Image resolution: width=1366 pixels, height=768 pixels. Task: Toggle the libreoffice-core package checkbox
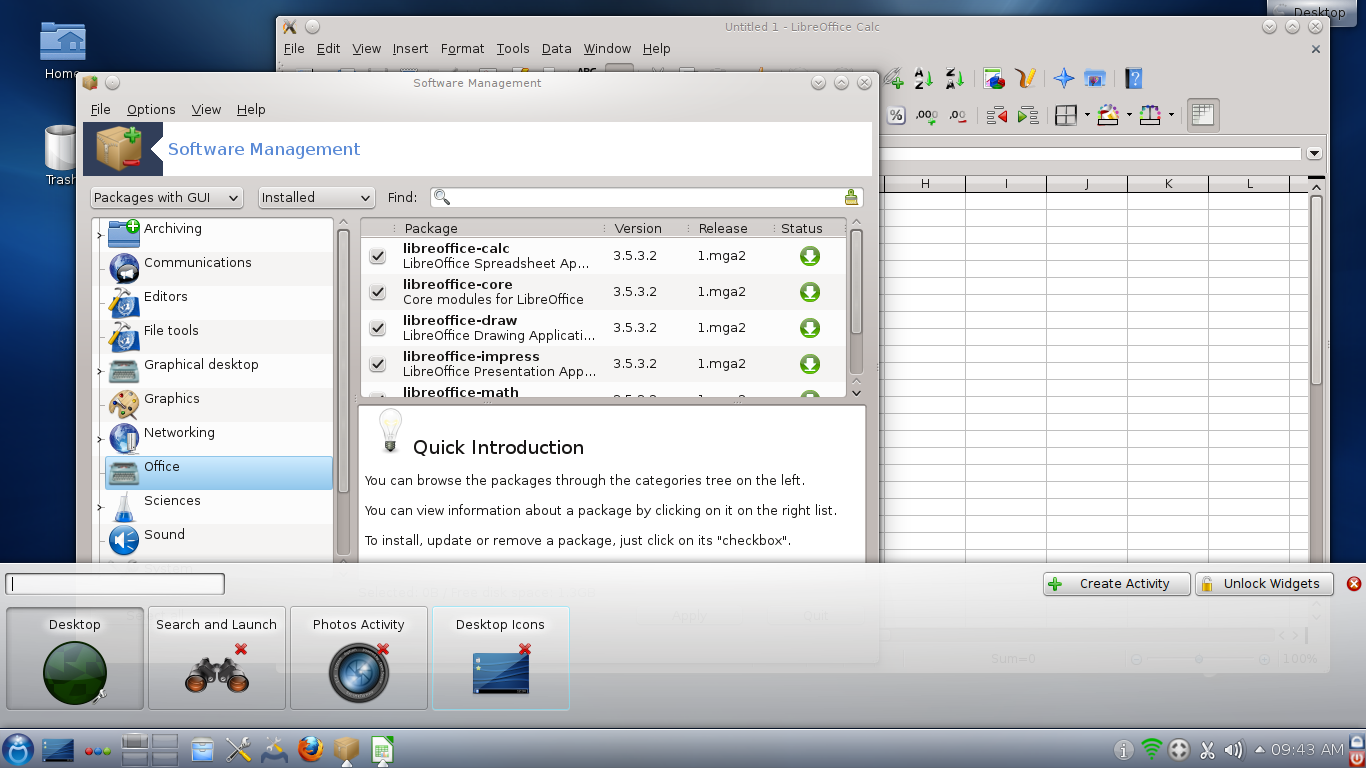(378, 292)
